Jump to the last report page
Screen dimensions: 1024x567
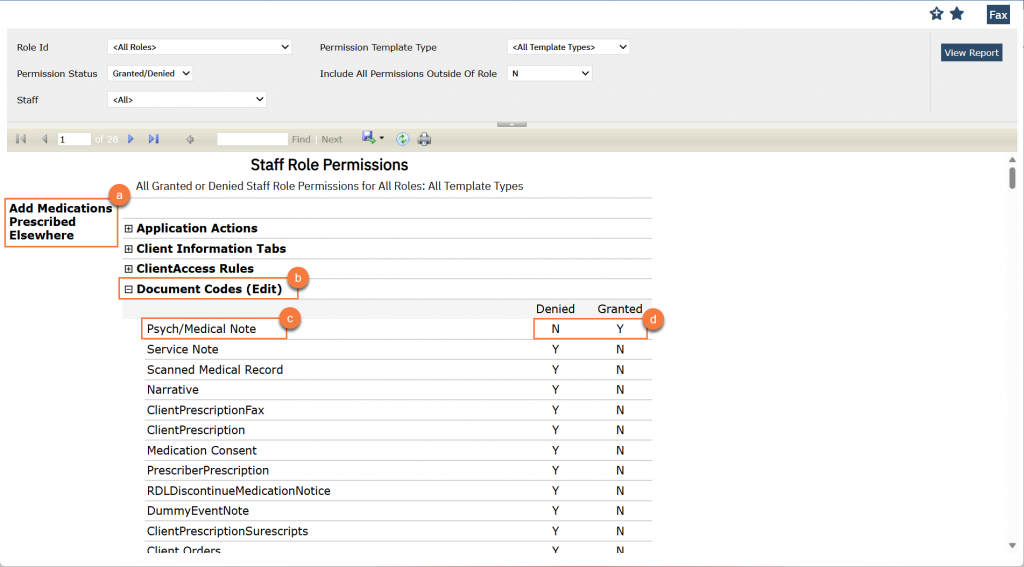tap(153, 139)
